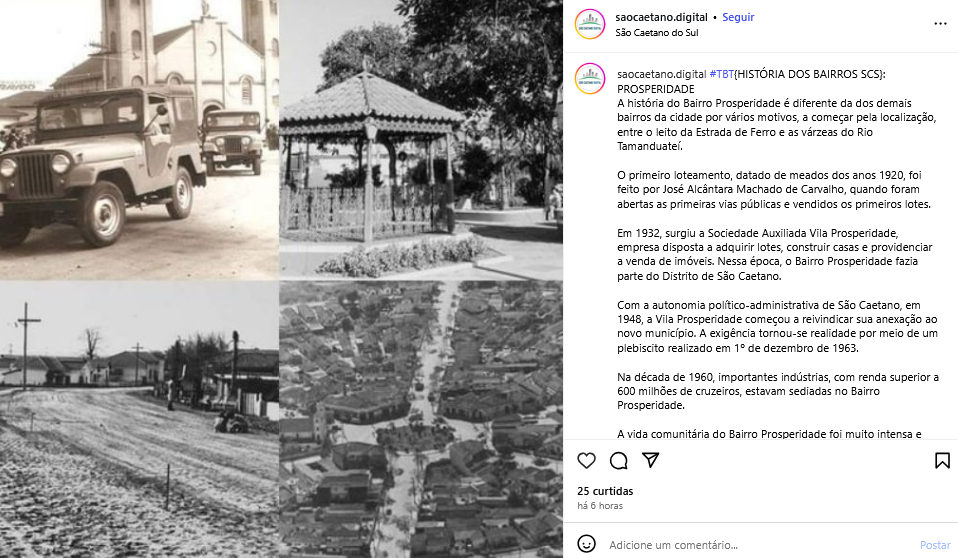Viewport: 958px width, 558px height.
Task: Click the profile avatar beside the caption
Action: 590,79
